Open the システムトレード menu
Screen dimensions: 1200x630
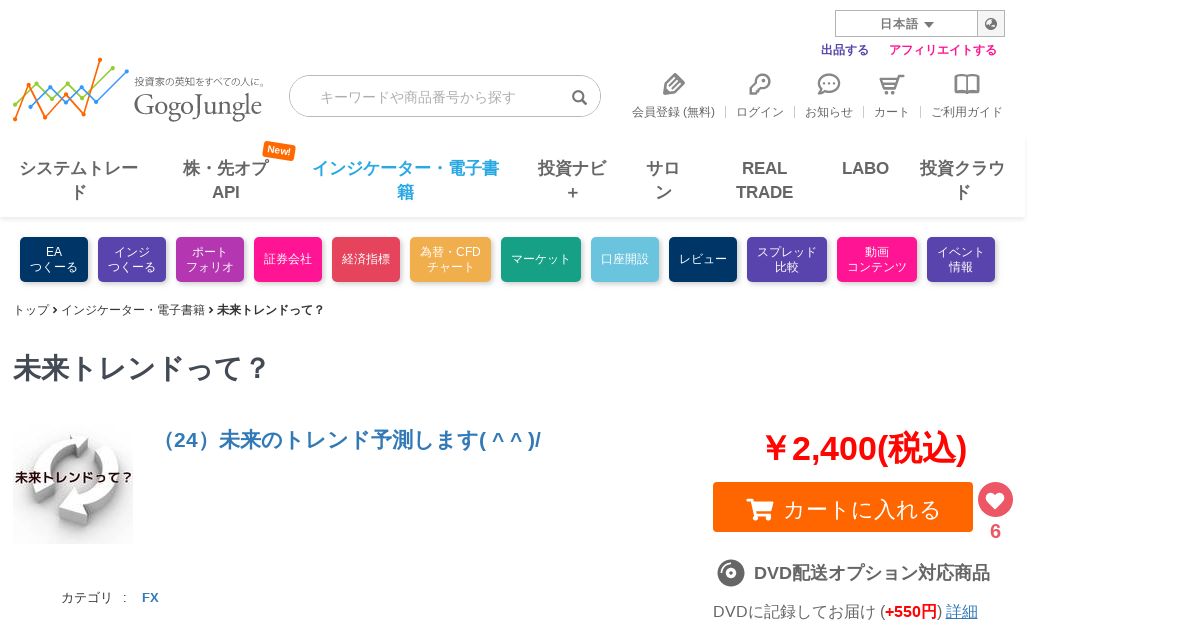(79, 180)
